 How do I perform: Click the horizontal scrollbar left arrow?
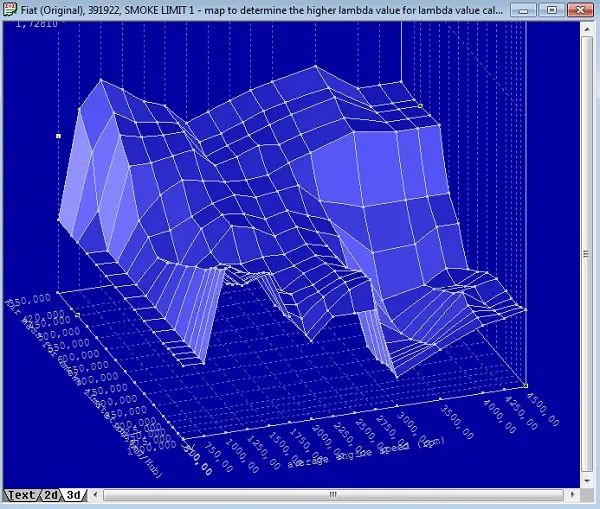(96, 495)
